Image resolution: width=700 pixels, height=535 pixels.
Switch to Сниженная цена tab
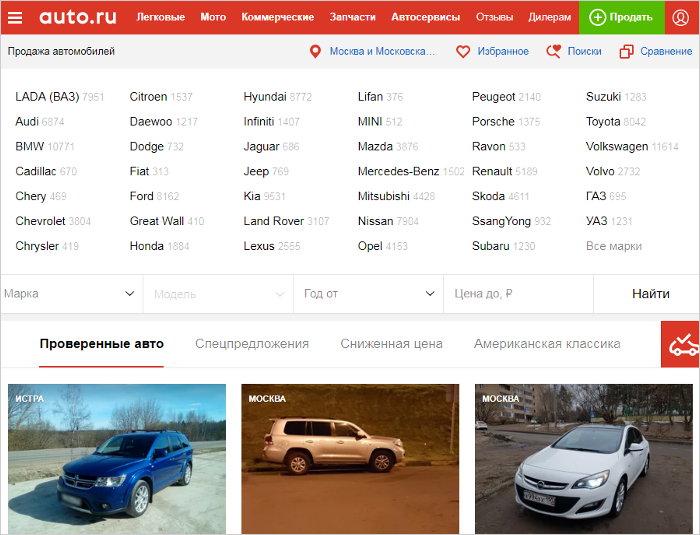pos(392,344)
